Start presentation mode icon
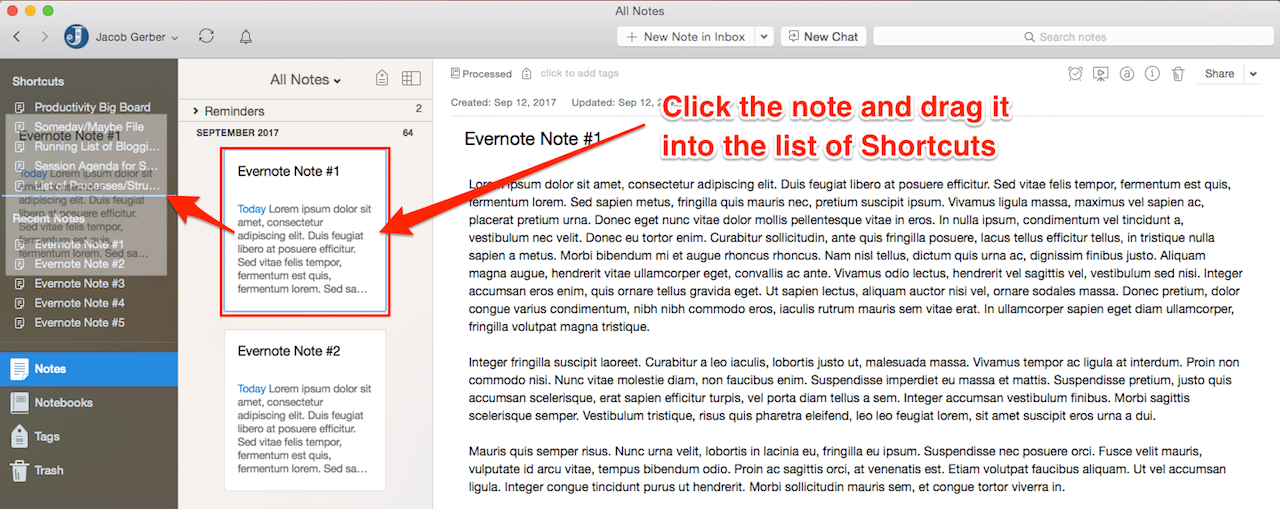This screenshot has height=509, width=1280. [x=1101, y=73]
